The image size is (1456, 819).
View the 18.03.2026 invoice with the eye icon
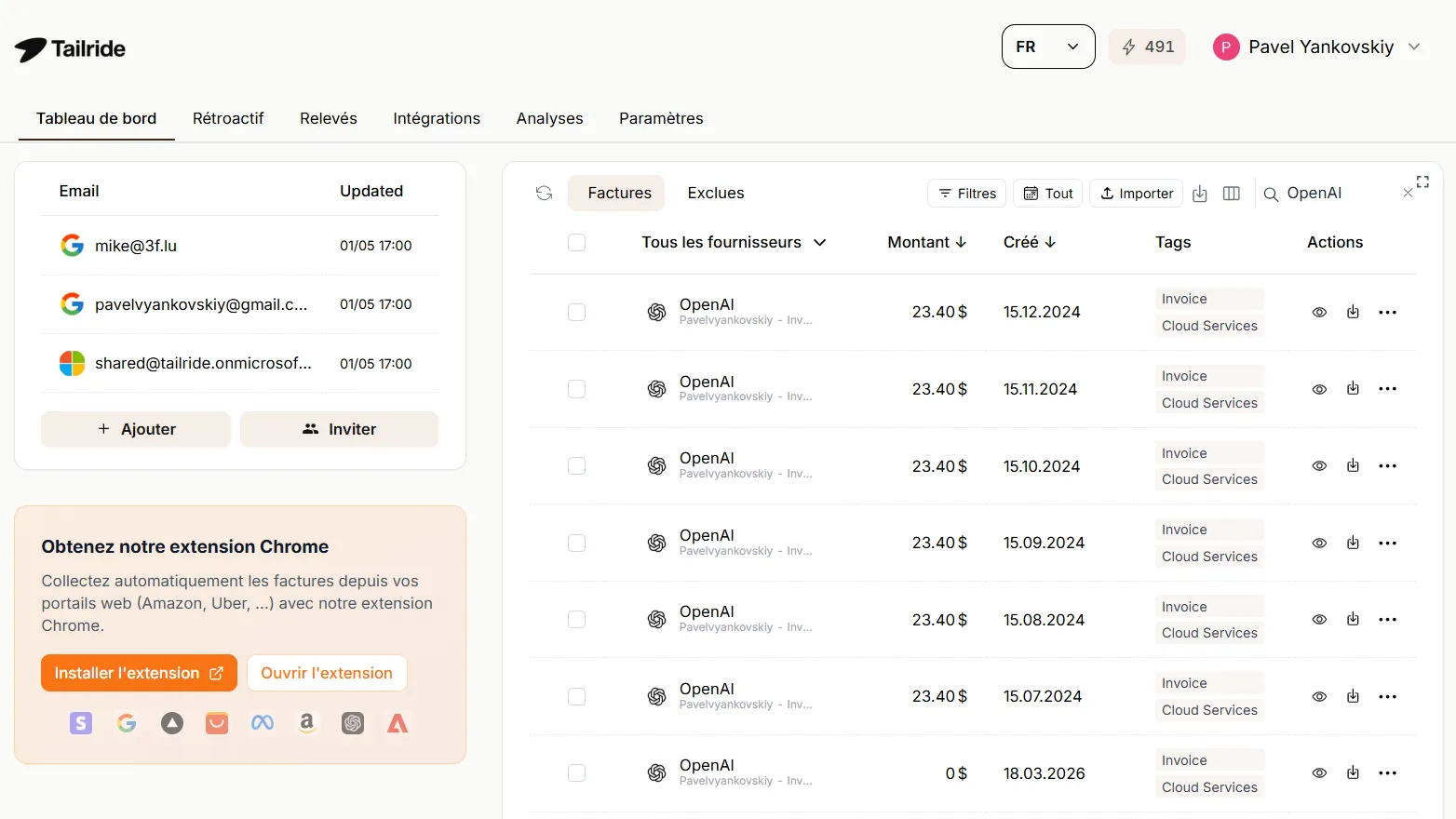click(1319, 772)
